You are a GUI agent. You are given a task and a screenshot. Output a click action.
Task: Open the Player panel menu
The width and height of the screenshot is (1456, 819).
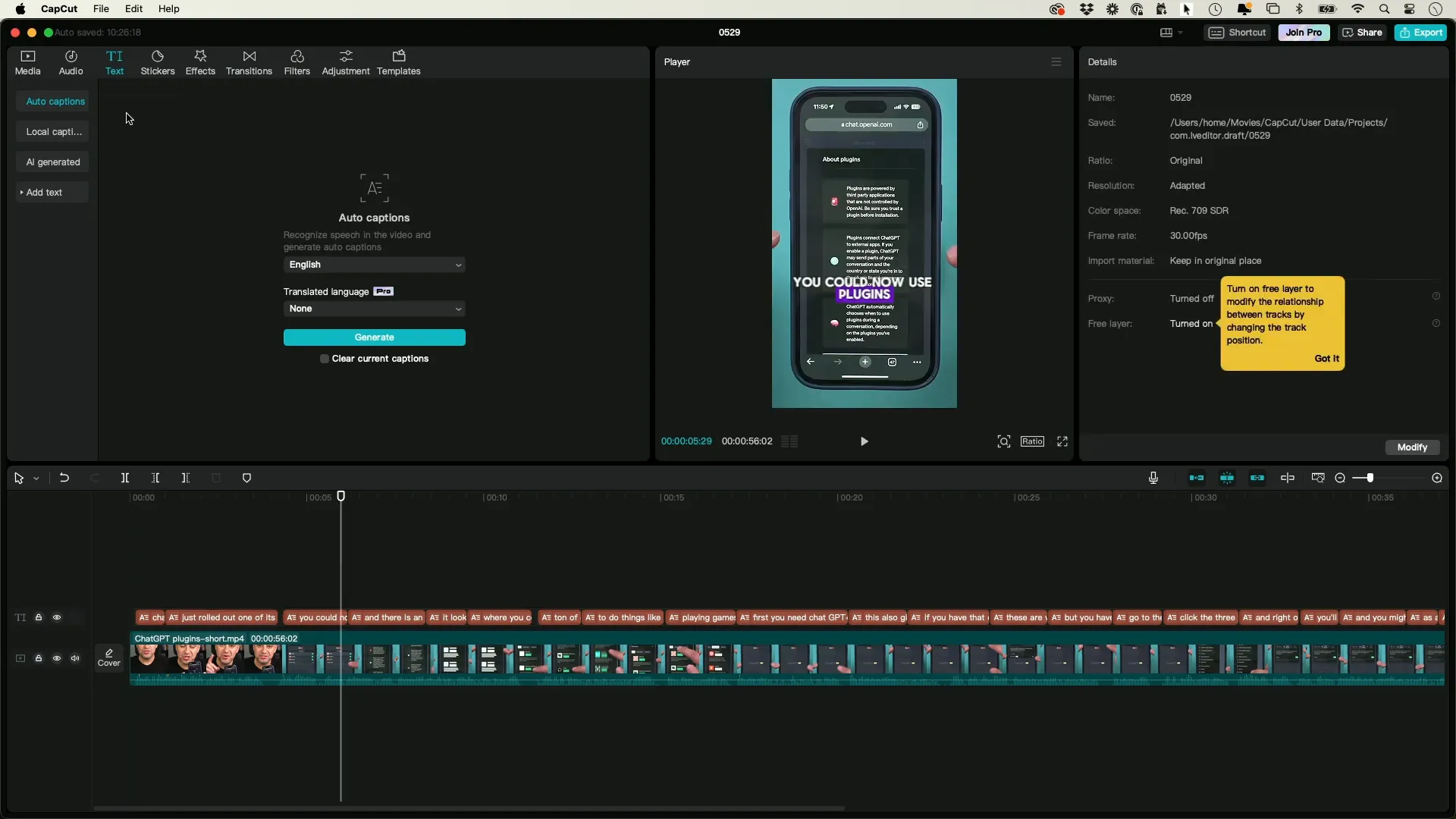tap(1056, 62)
